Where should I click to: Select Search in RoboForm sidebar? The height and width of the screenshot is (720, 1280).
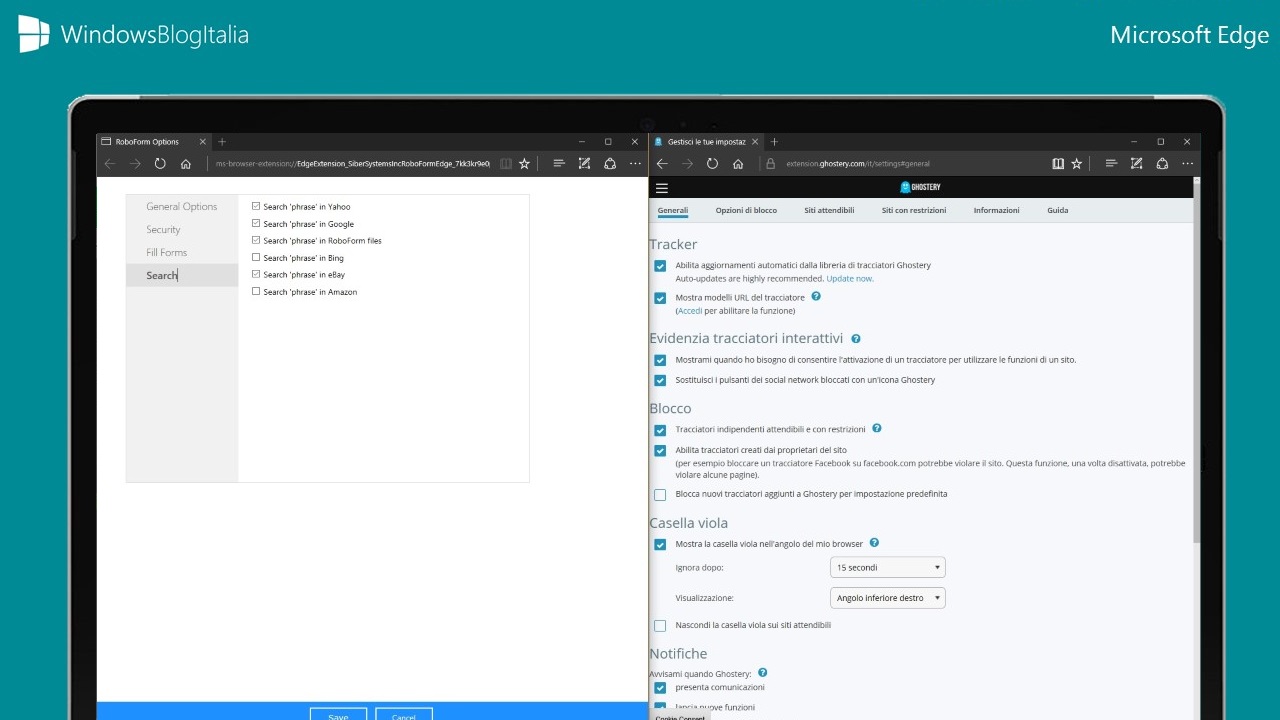tap(182, 275)
